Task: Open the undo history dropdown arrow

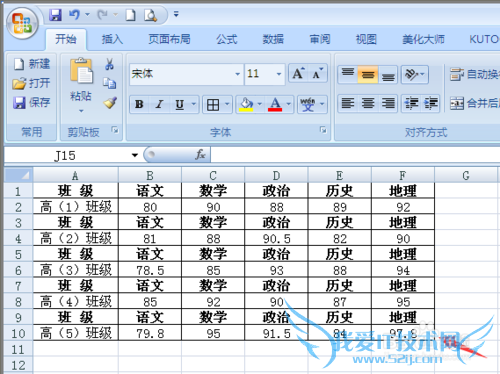Action: click(87, 14)
